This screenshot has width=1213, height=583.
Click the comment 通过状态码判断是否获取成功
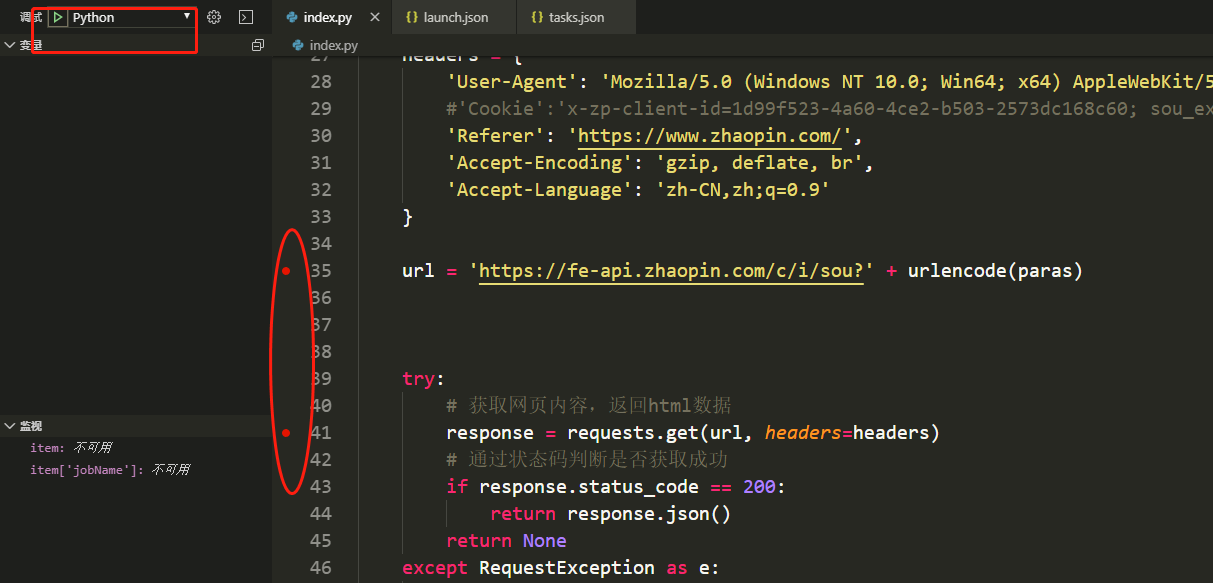[x=589, y=460]
